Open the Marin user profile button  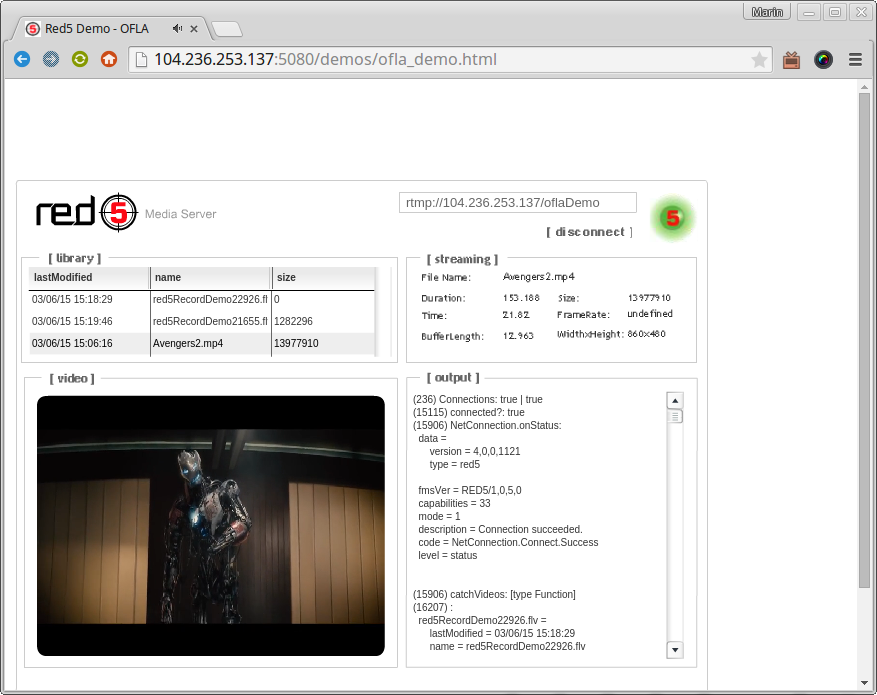tap(767, 12)
